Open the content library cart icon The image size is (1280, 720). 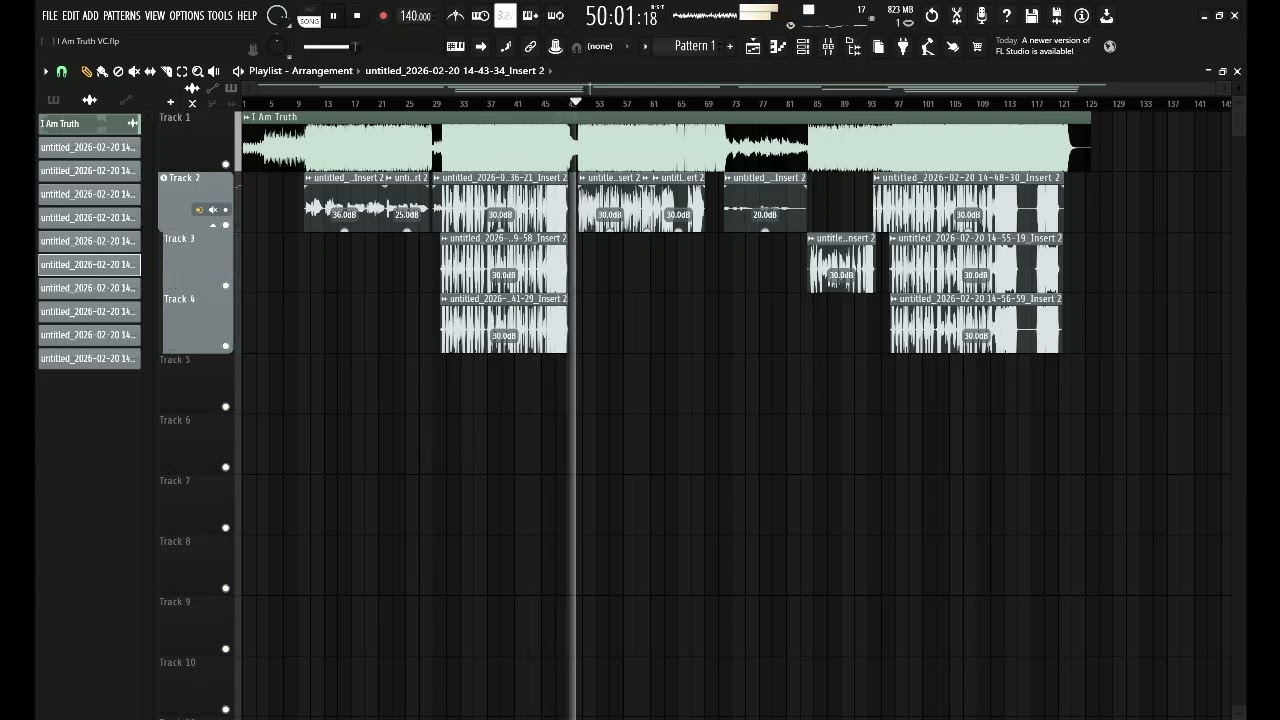pos(977,47)
